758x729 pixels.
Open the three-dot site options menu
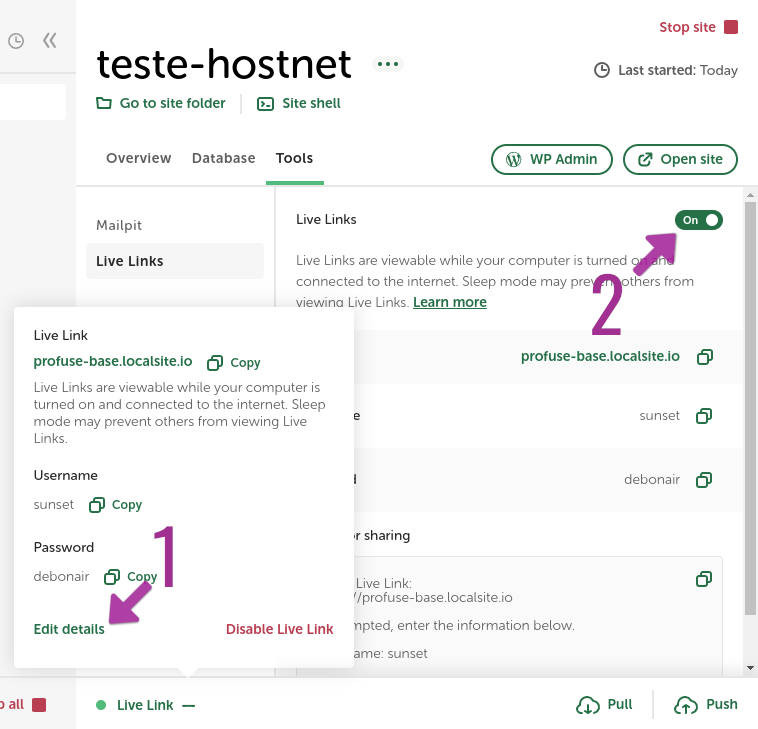click(388, 64)
